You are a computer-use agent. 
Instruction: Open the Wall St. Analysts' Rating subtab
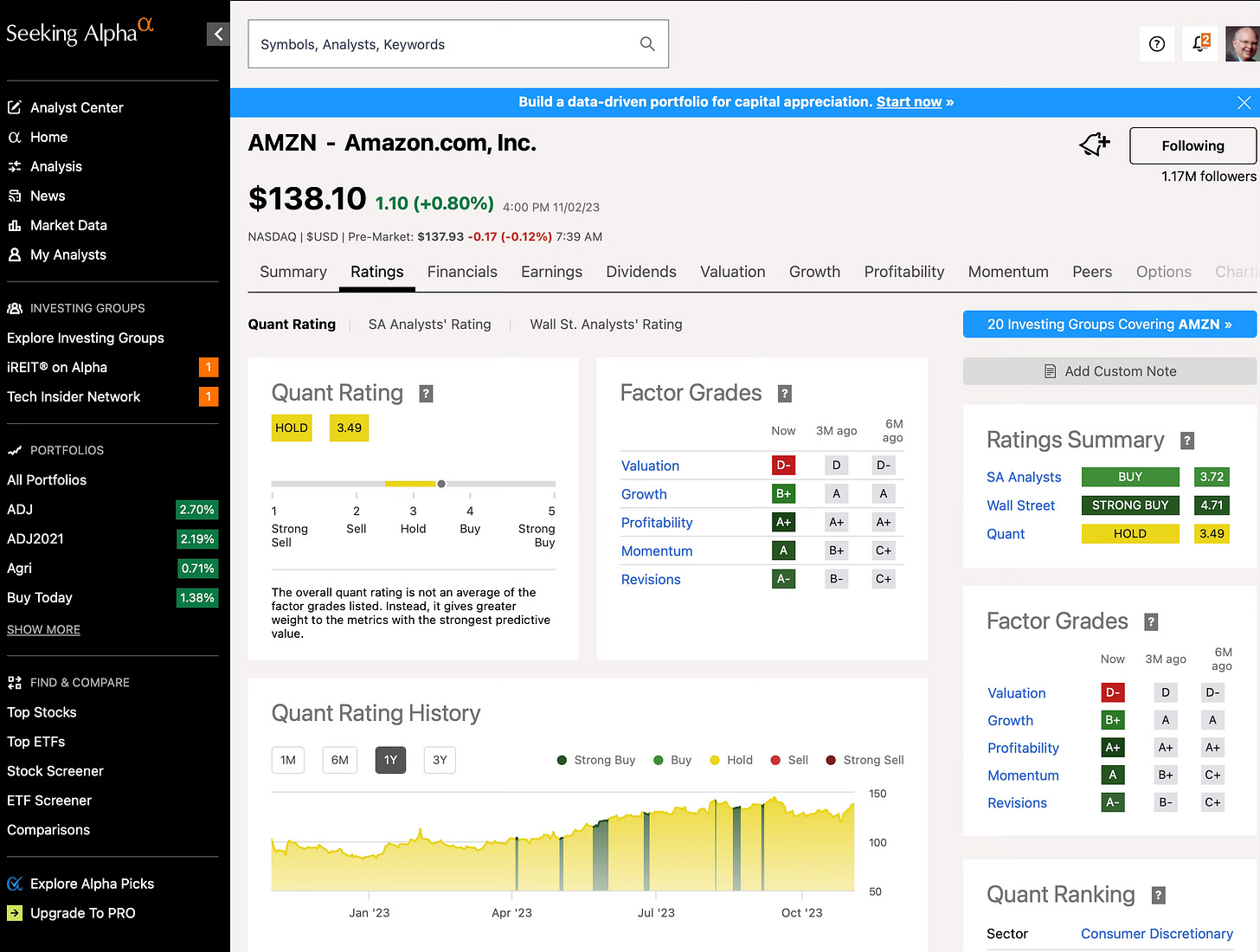tap(606, 325)
